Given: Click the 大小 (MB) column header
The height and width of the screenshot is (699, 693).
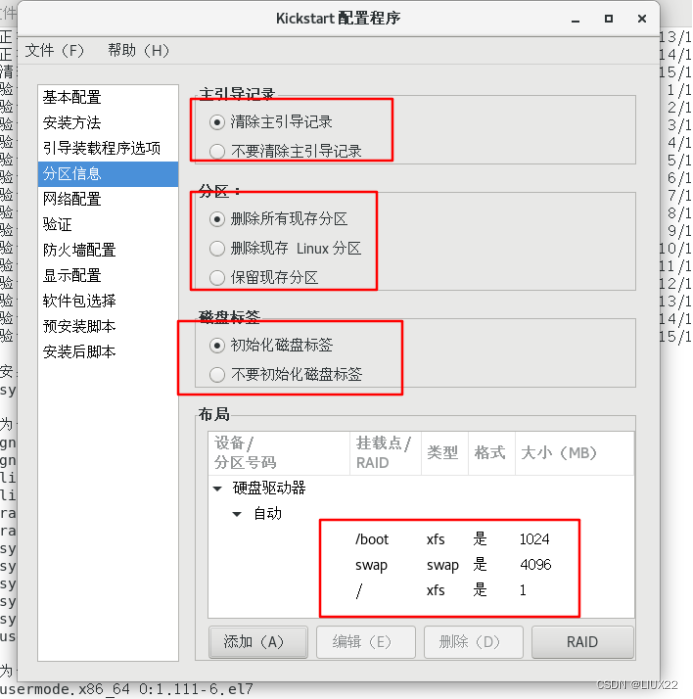Looking at the screenshot, I should (x=574, y=453).
